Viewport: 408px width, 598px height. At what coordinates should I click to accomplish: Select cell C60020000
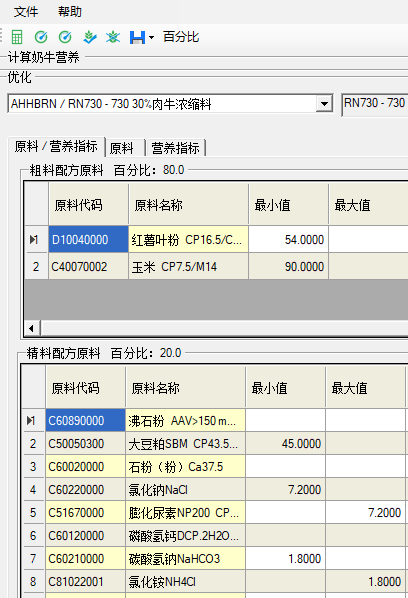[85, 466]
